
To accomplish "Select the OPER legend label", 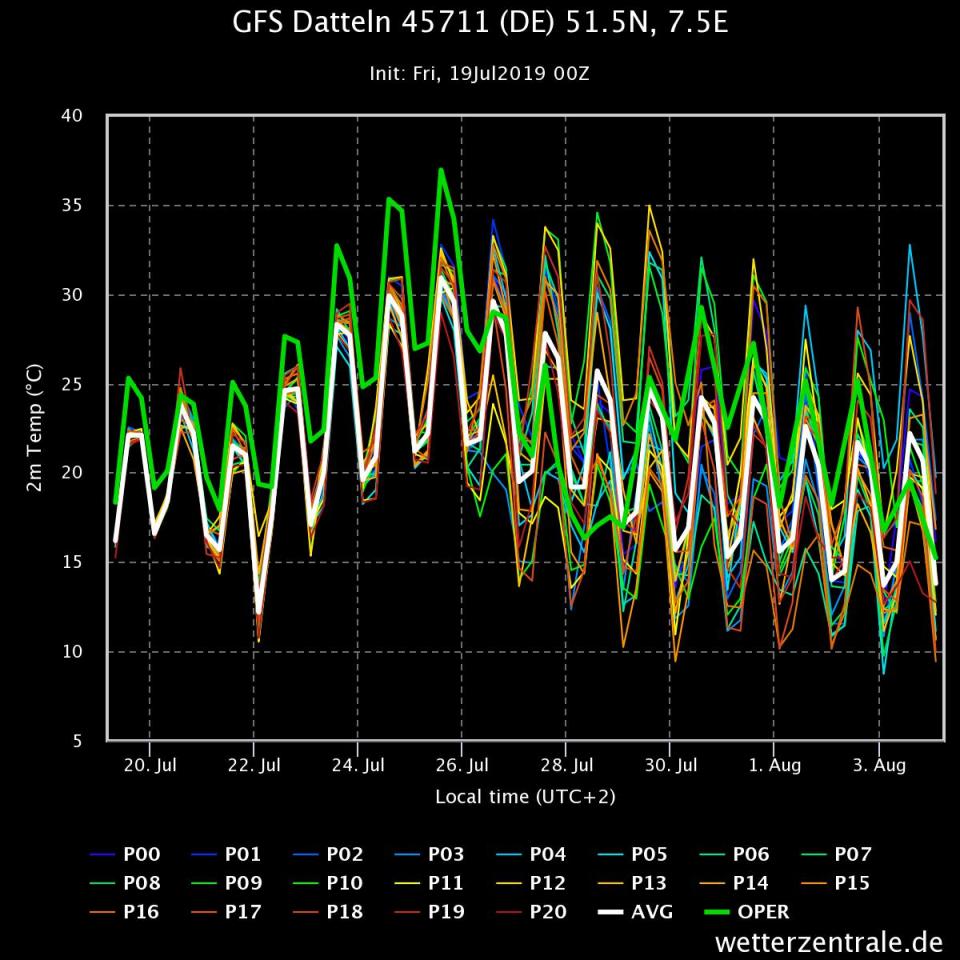I will tap(762, 911).
